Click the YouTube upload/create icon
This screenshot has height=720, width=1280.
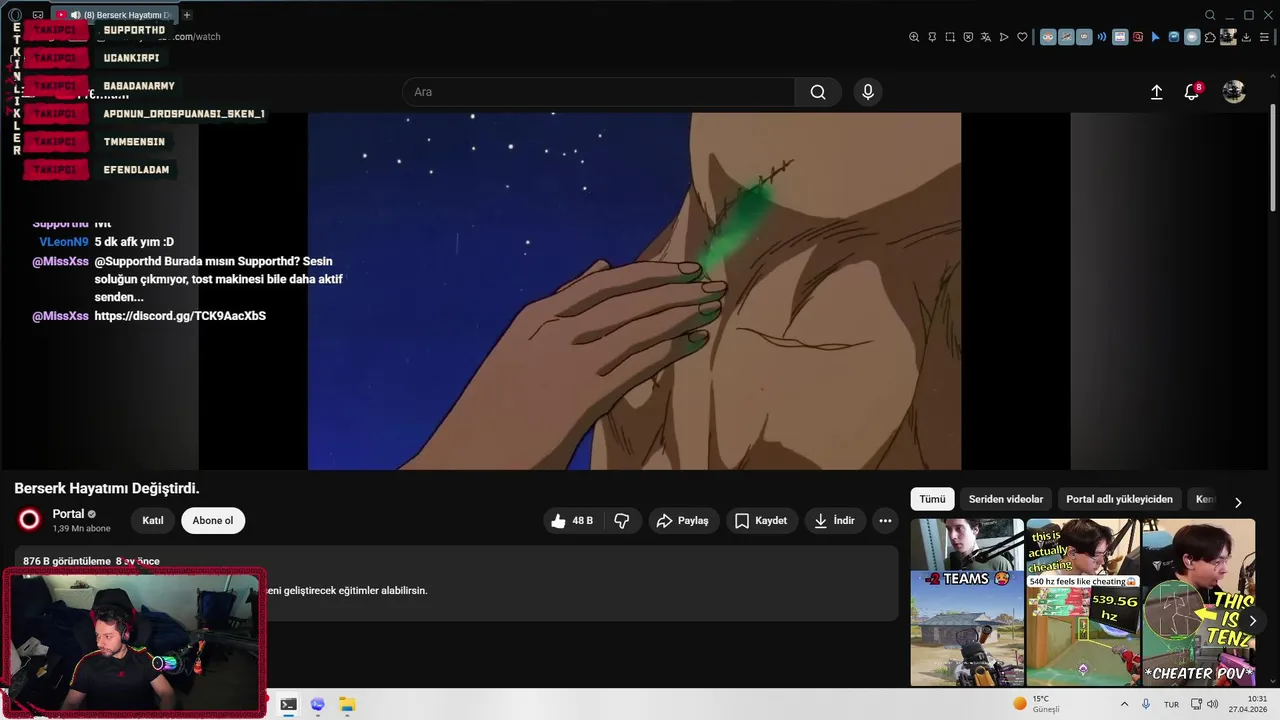tap(1156, 92)
